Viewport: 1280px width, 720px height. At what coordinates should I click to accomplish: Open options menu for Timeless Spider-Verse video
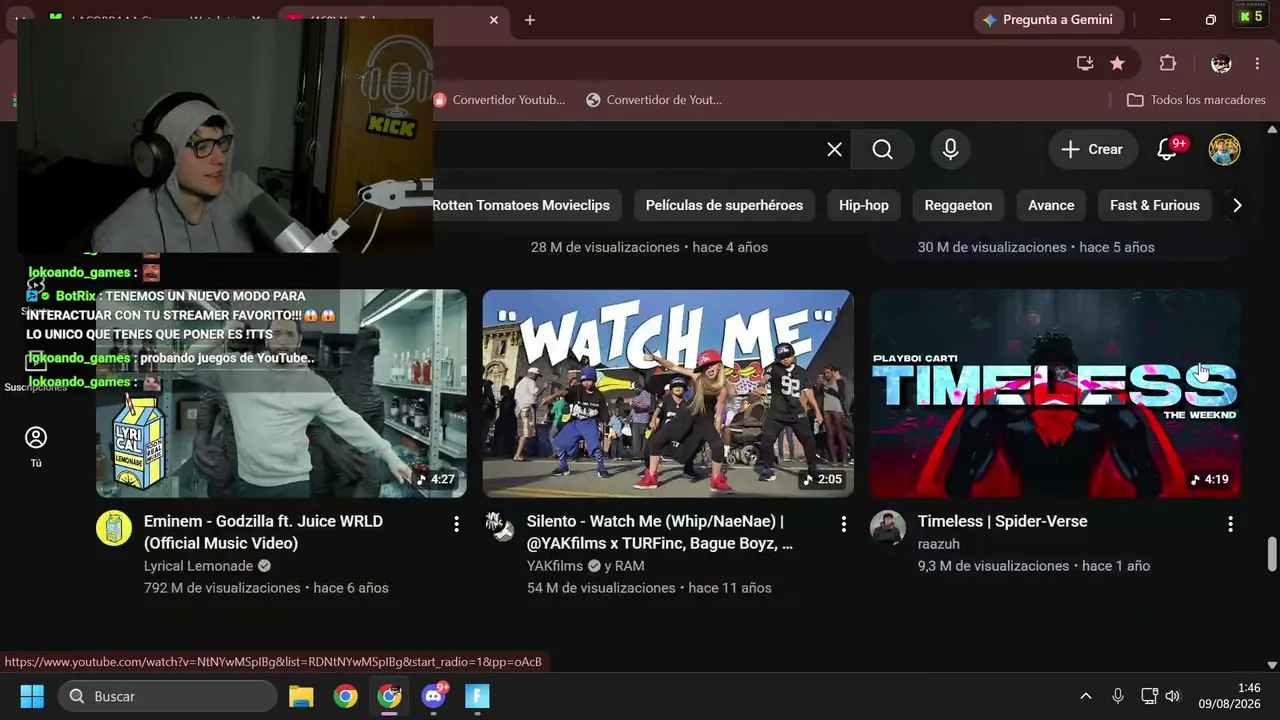click(1230, 524)
